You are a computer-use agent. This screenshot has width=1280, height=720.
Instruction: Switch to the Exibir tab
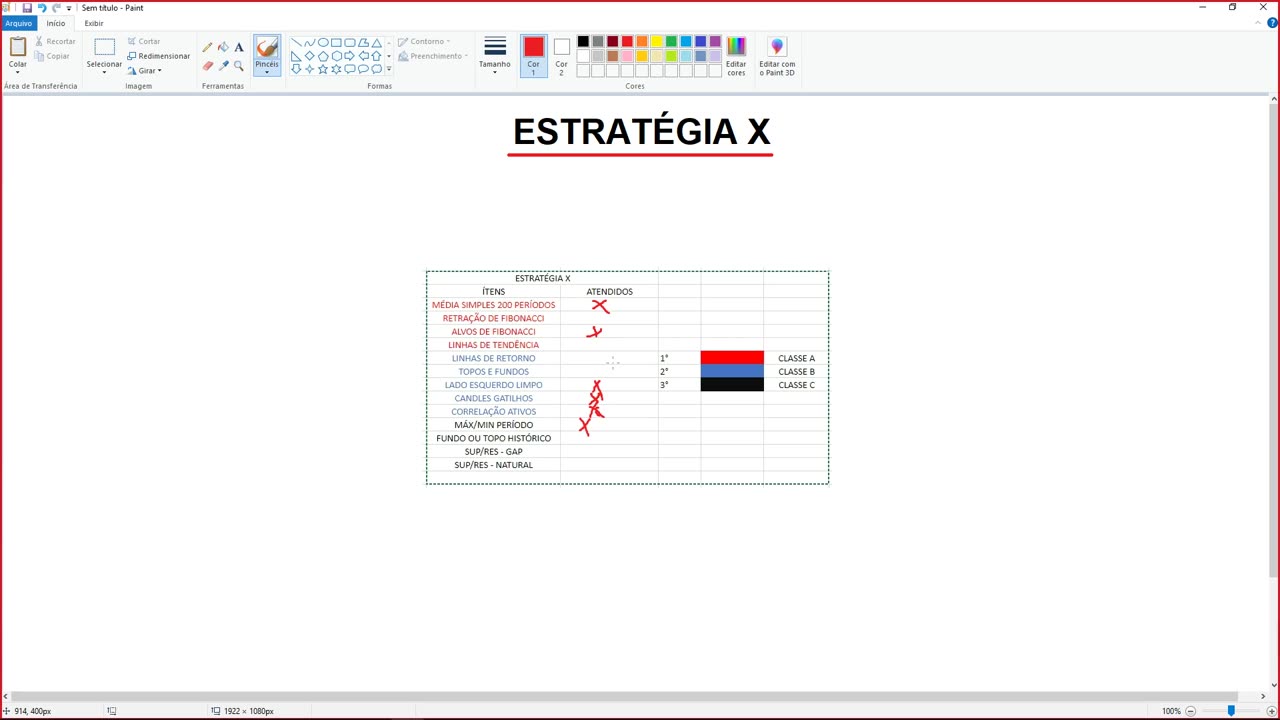94,23
